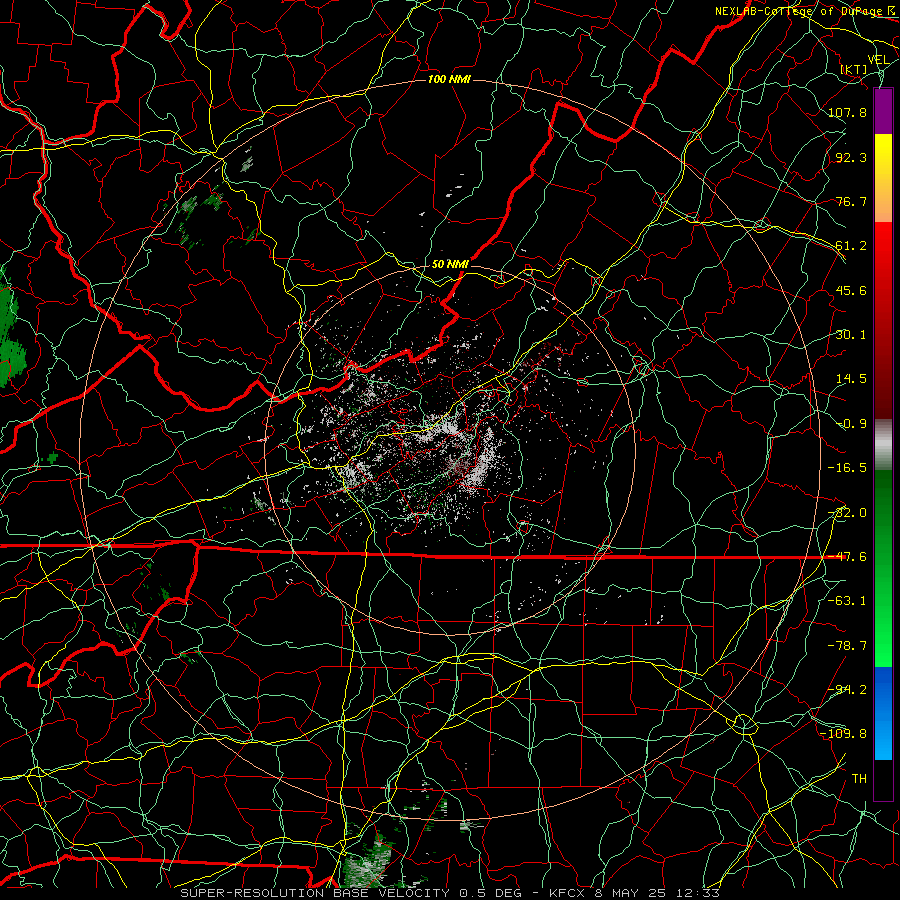Select the gray near-zero segment of color bar
The image size is (900, 900).
point(883,445)
